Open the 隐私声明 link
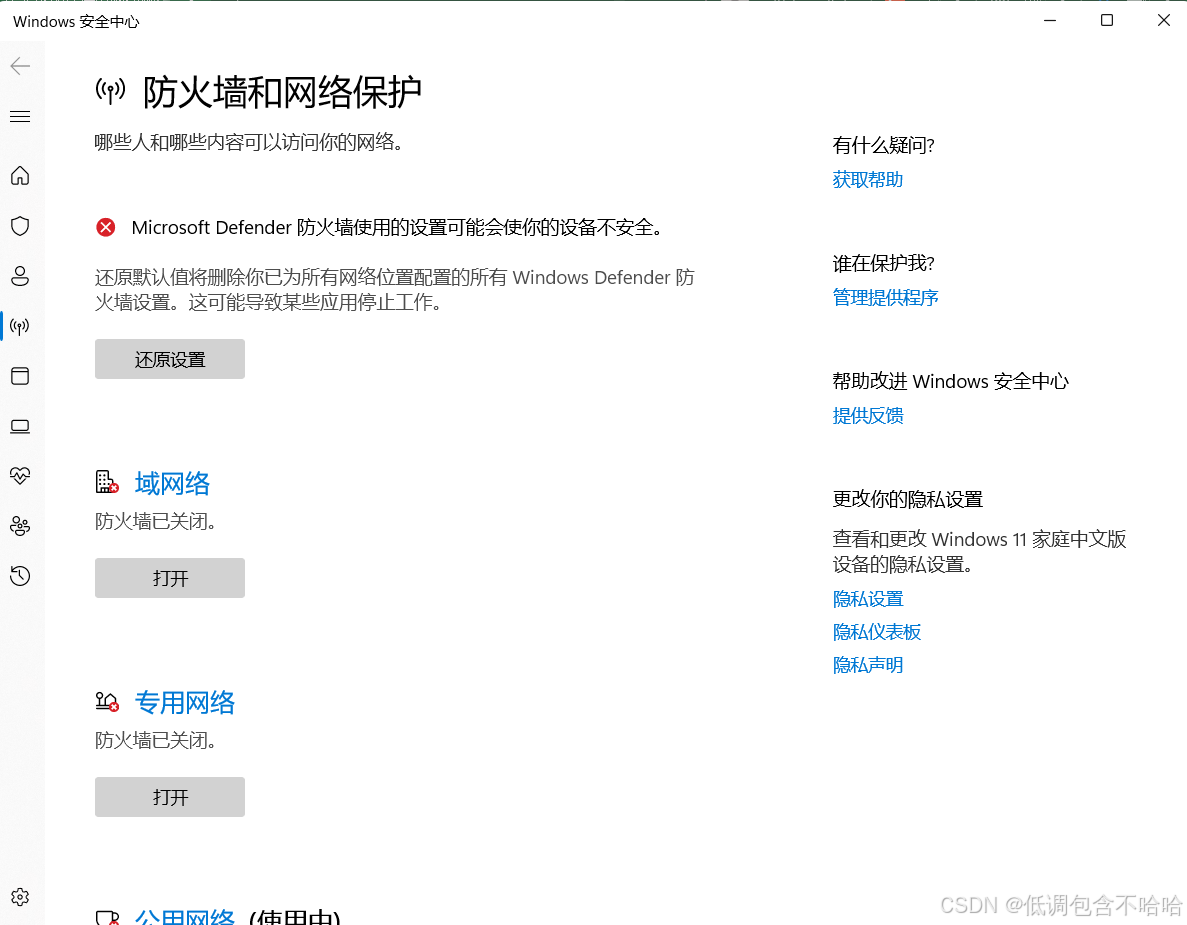1187x925 pixels. (868, 665)
